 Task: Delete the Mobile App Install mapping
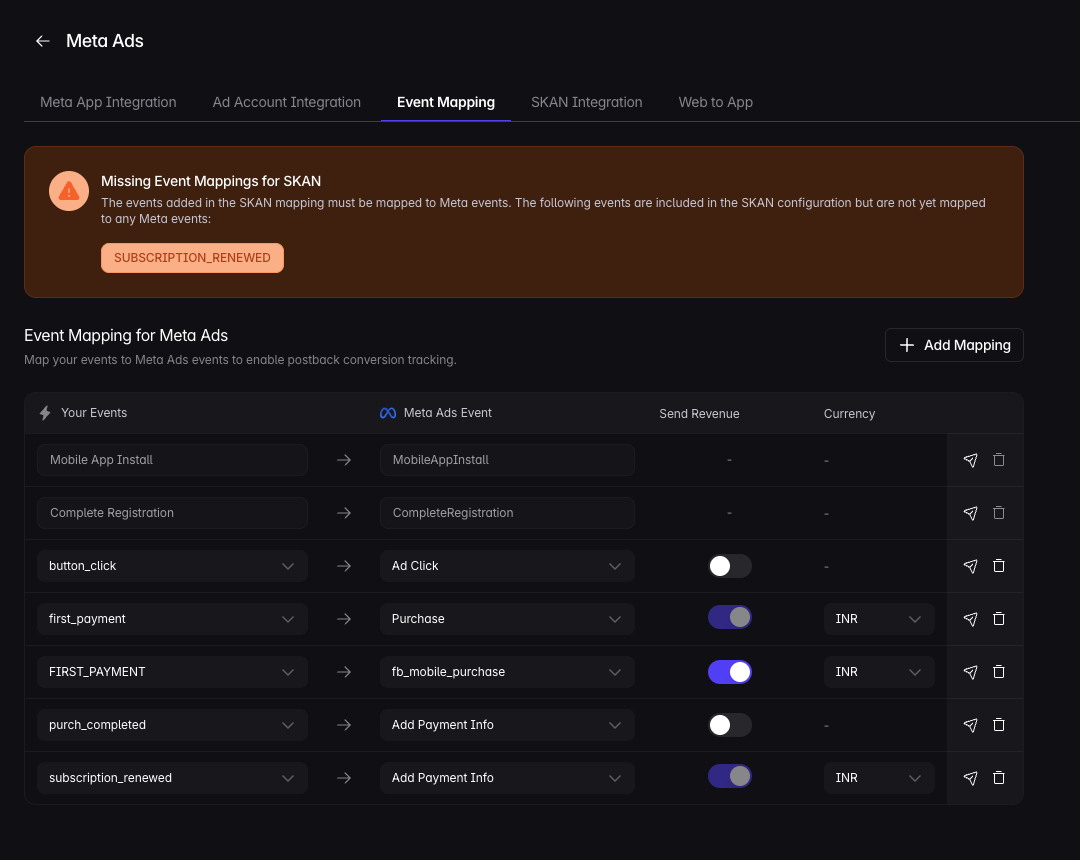click(x=999, y=460)
